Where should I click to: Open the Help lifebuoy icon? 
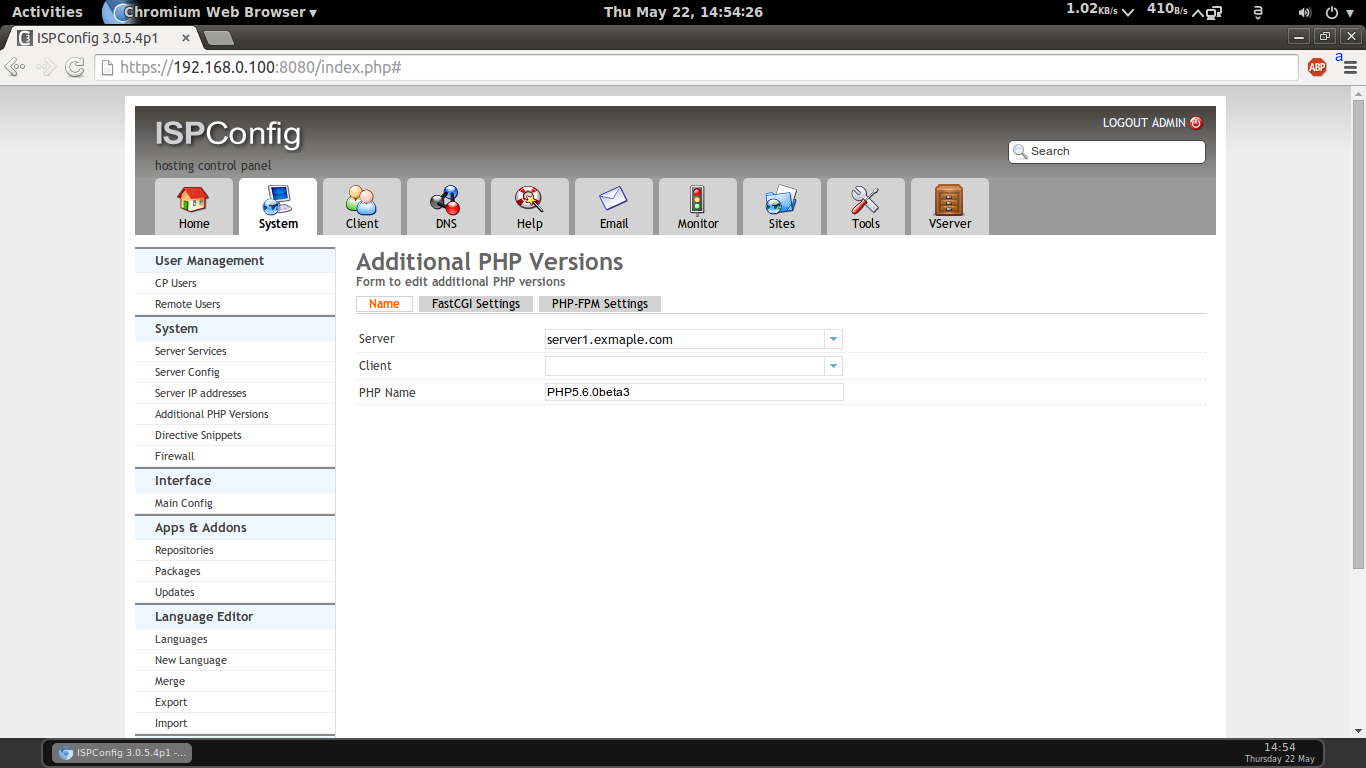pos(529,206)
